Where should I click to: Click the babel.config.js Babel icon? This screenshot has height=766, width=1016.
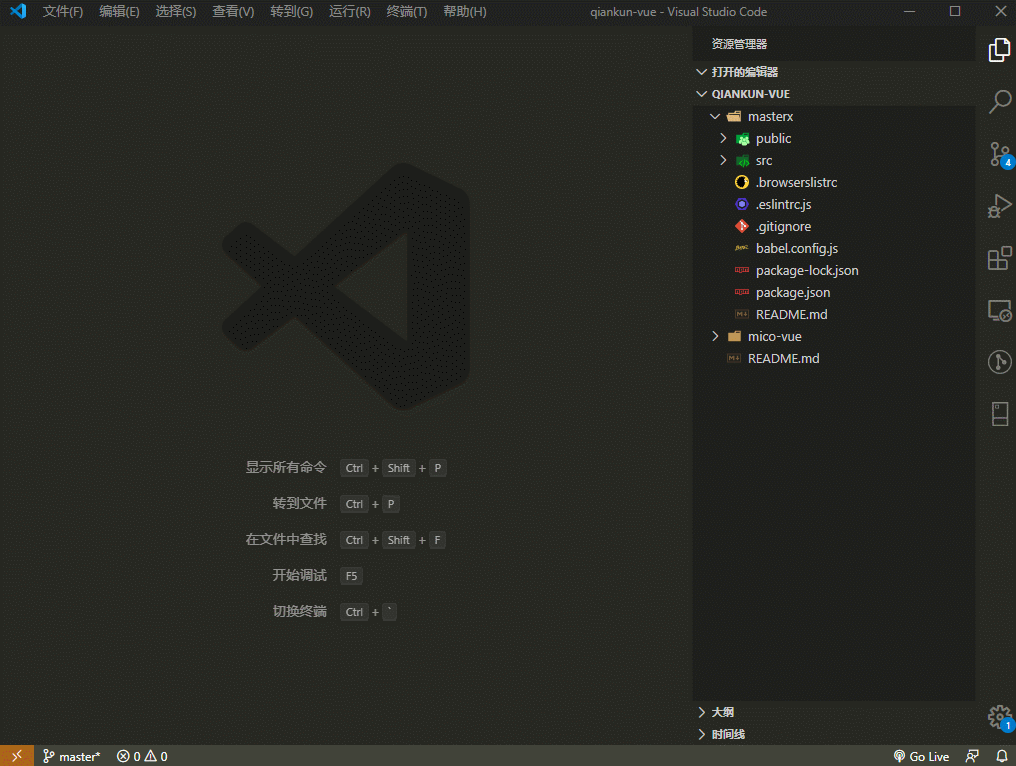[742, 248]
